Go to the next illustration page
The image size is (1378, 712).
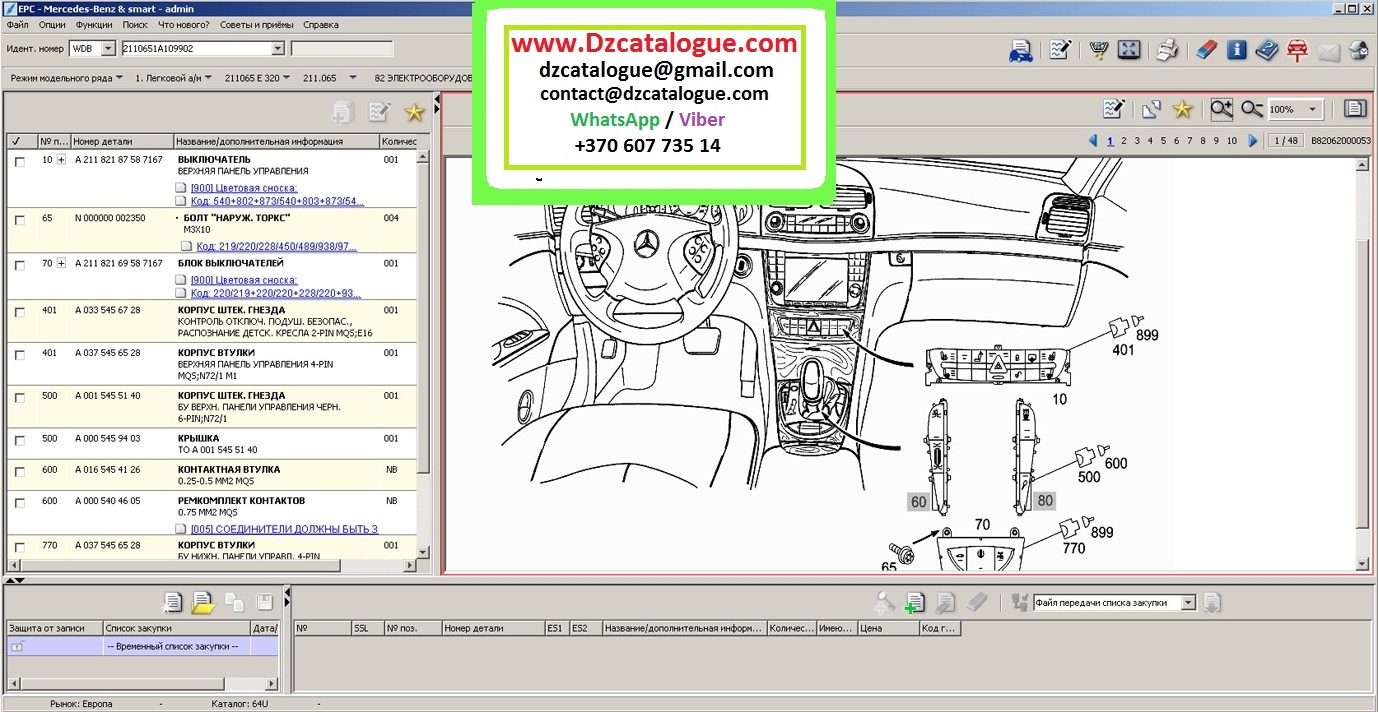click(1253, 141)
